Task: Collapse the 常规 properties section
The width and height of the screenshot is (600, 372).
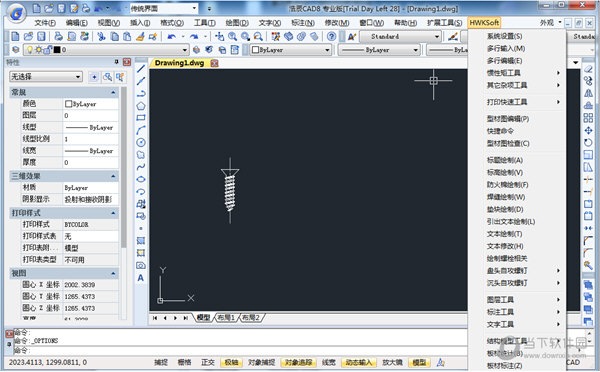Action: [x=113, y=92]
